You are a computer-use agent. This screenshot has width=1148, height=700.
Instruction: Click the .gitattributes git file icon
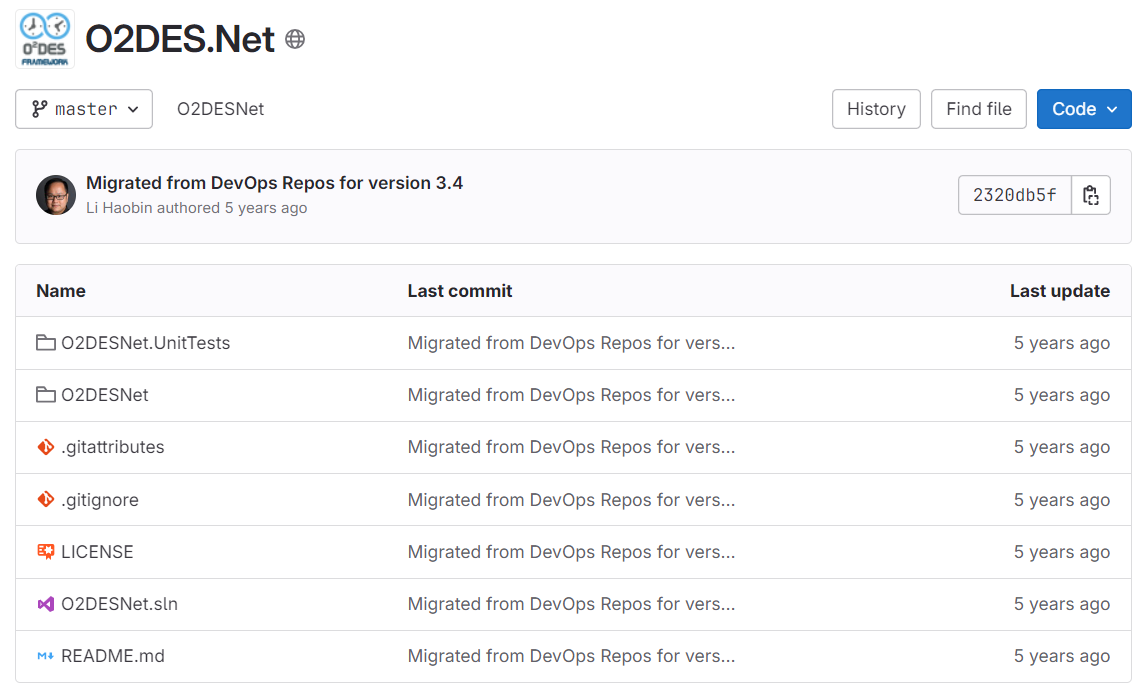pyautogui.click(x=45, y=447)
